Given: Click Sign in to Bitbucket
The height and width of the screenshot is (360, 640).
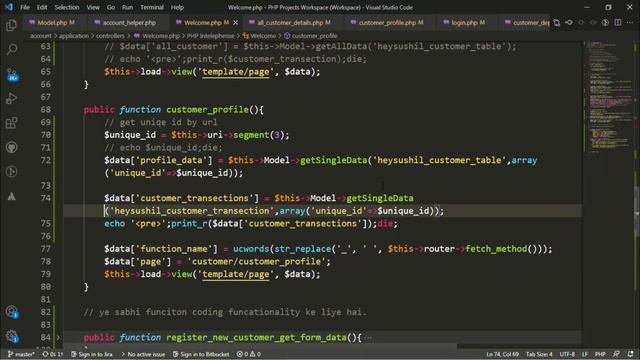Looking at the screenshot, I should (201, 354).
